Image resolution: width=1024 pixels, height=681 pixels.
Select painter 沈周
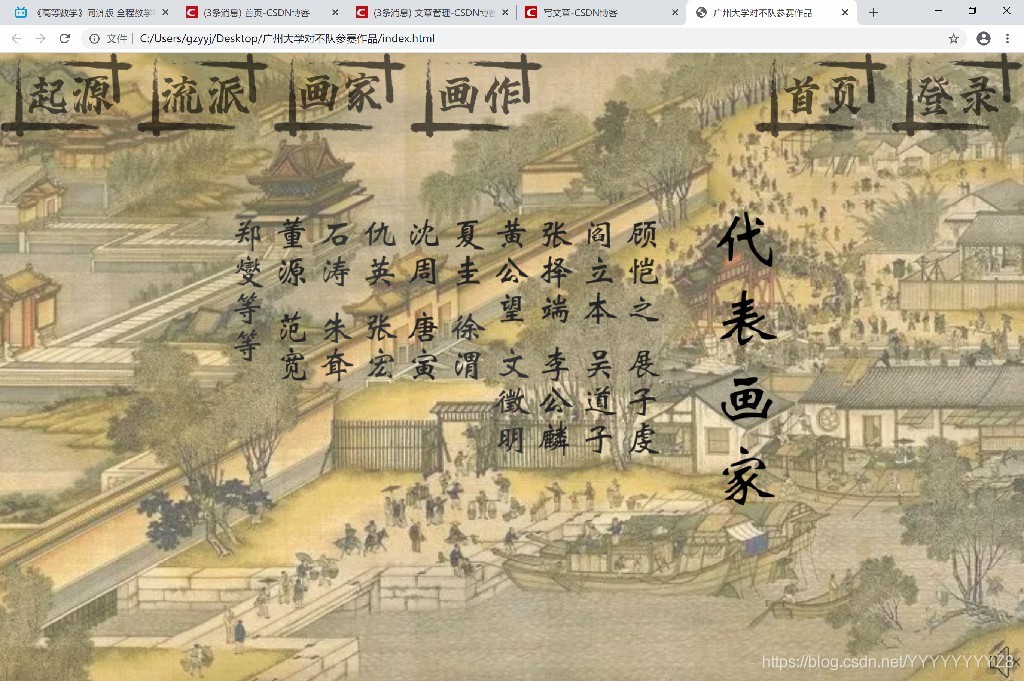pyautogui.click(x=424, y=253)
